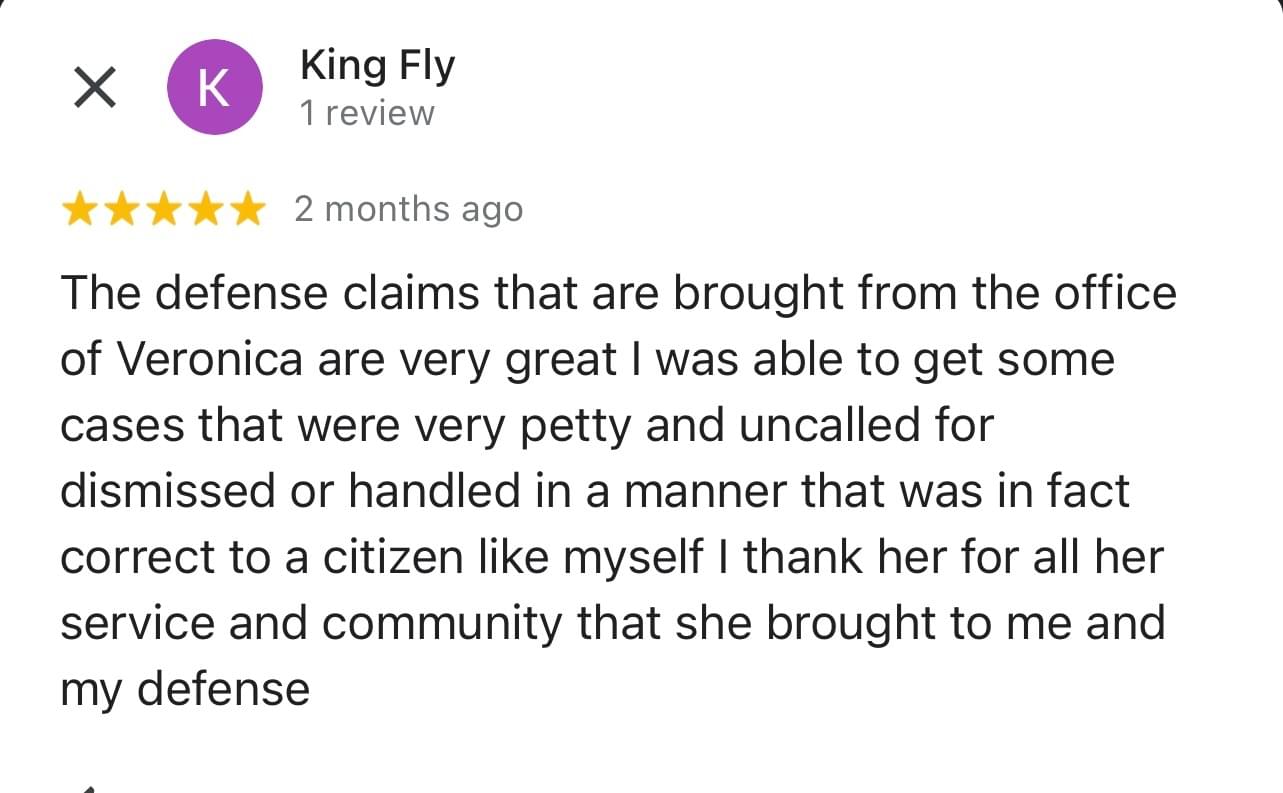Click the first yellow rating star
1283x793 pixels.
[80, 210]
